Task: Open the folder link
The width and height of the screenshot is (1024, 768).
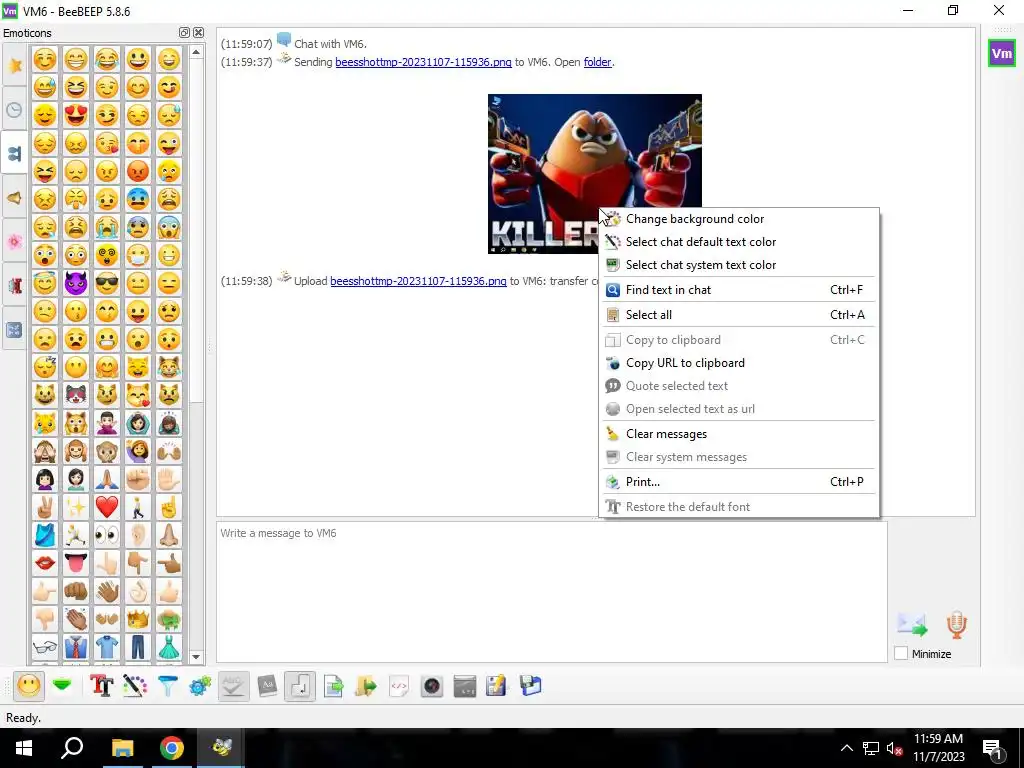Action: pyautogui.click(x=598, y=62)
